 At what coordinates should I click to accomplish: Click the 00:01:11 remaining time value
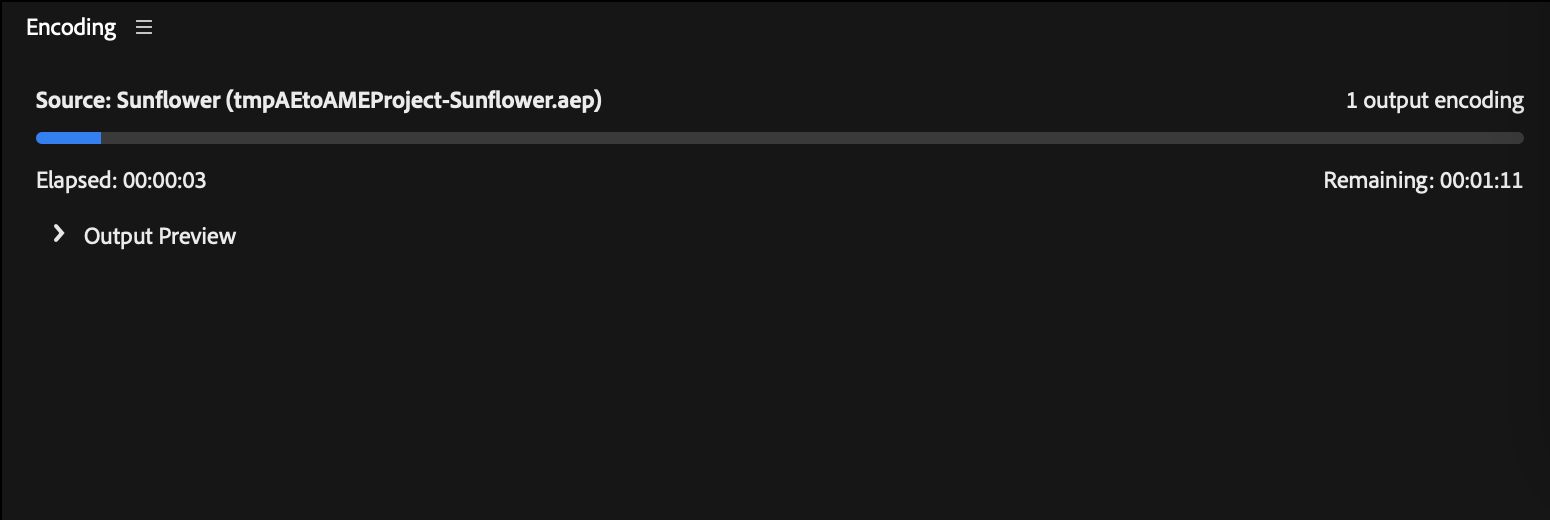pos(1481,181)
